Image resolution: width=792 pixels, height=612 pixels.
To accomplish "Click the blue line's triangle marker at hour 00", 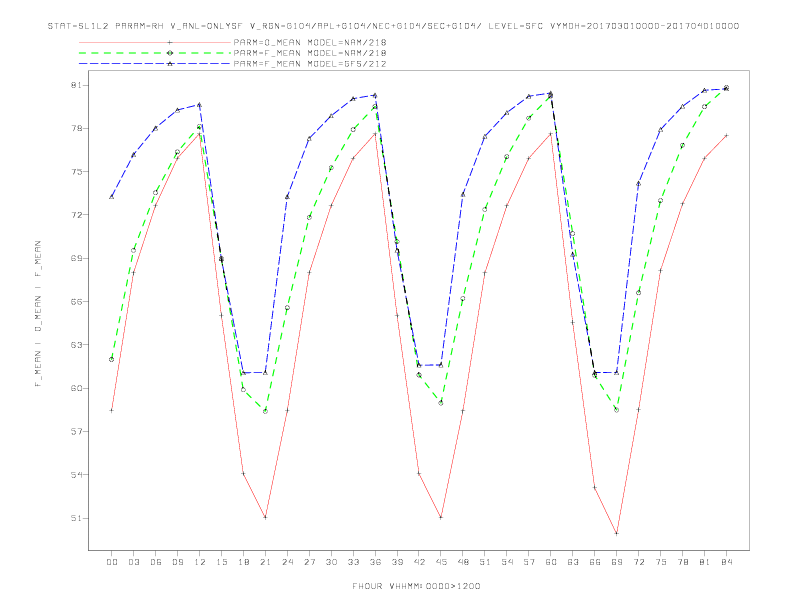I will pos(112,197).
